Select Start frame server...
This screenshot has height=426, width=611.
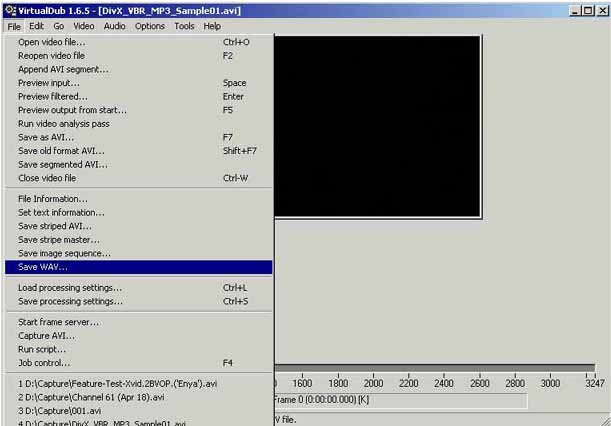coord(139,322)
